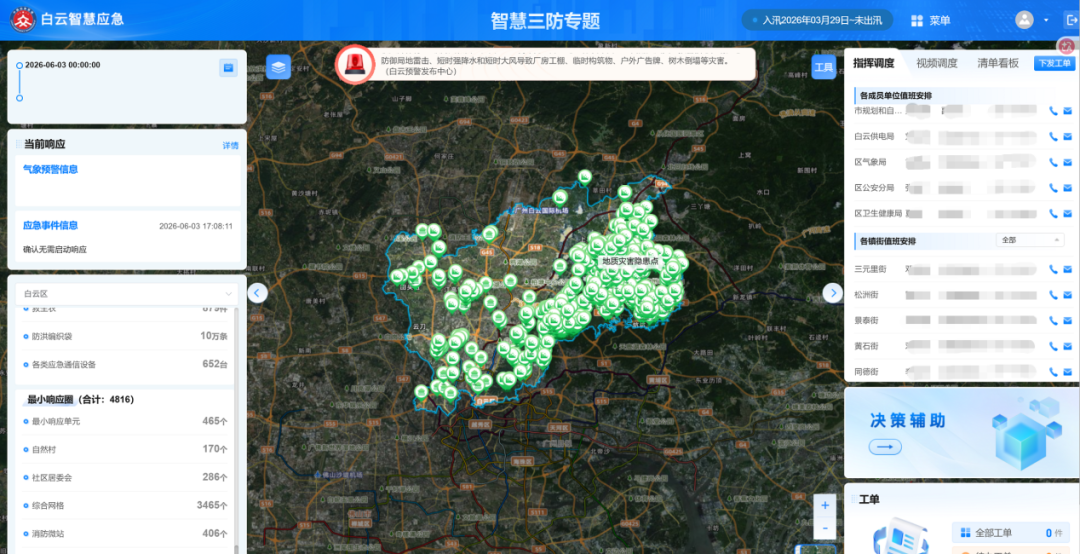
Task: Select 全部工单 count entry
Action: (x=1010, y=533)
